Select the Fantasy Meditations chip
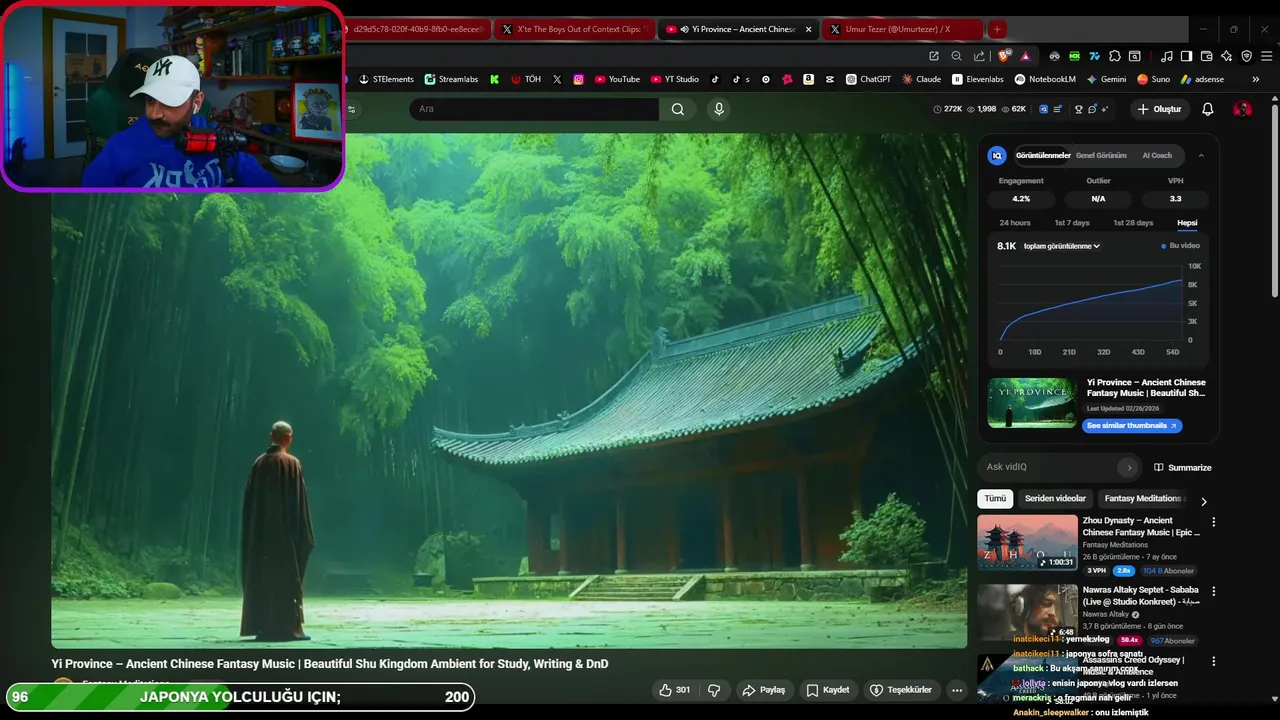Screen dimensions: 1280x720 pyautogui.click(x=1143, y=499)
